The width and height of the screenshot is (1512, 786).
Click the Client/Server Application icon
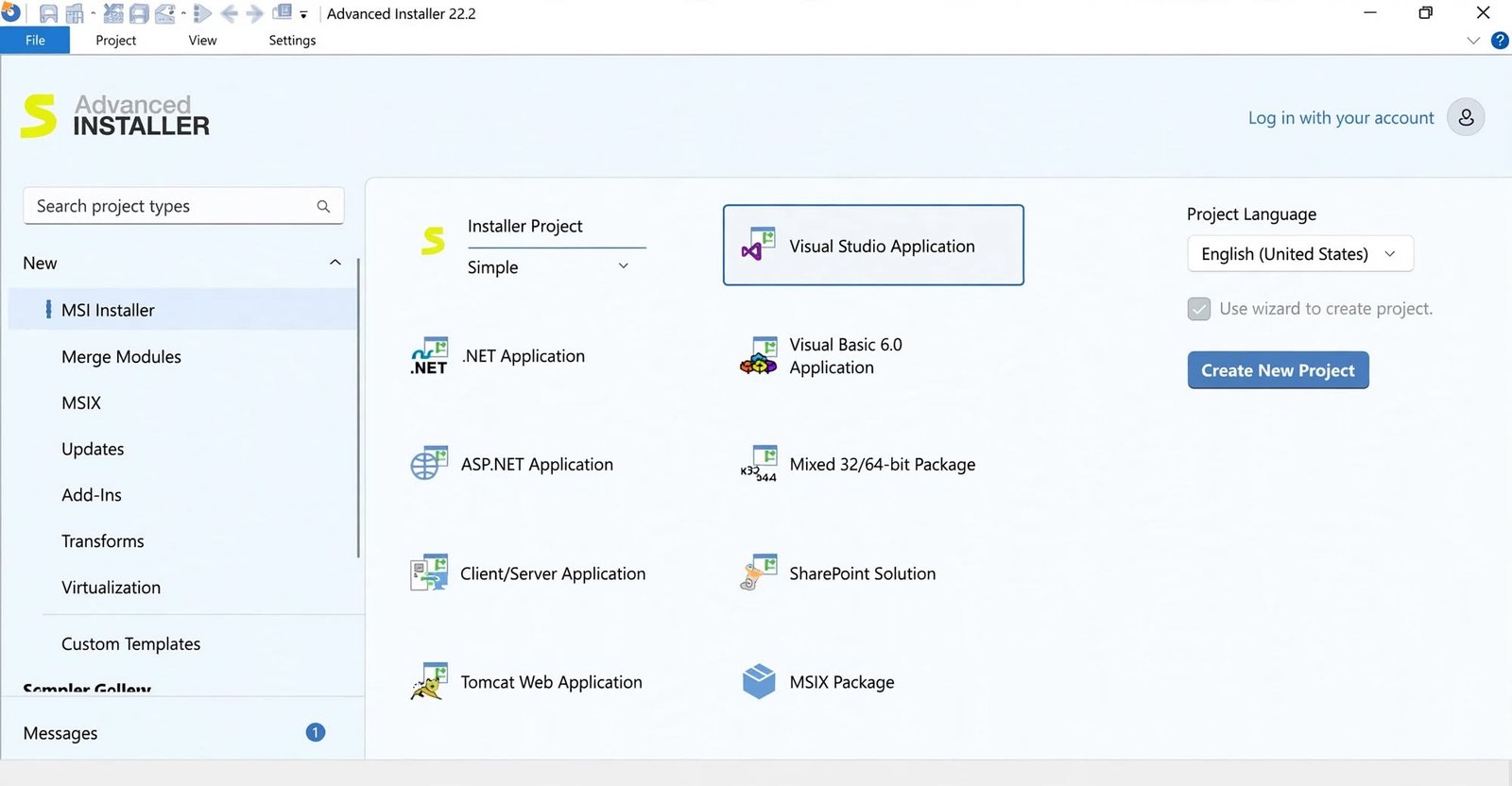pos(429,572)
